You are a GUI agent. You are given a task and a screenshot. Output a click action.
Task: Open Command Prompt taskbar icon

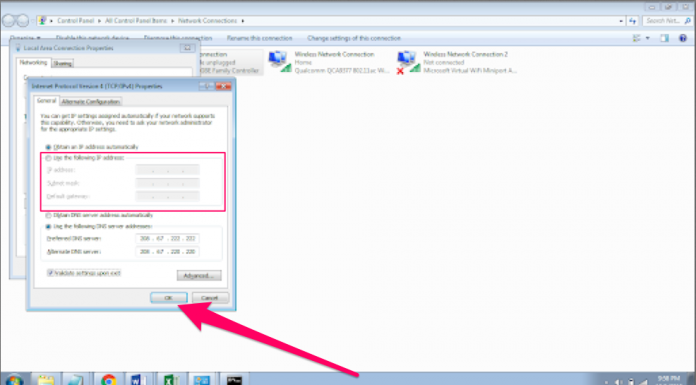[234, 380]
